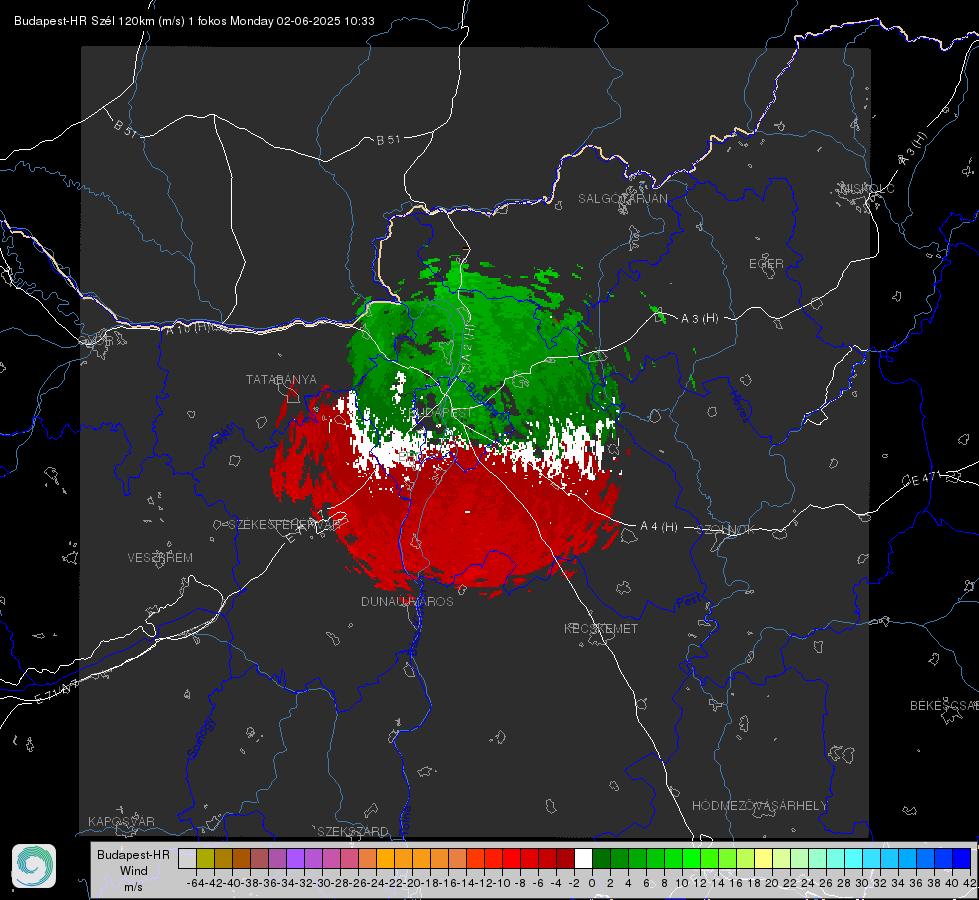Click the 'Heves' county label
Viewport: 979px width, 900px height.
(x=739, y=406)
